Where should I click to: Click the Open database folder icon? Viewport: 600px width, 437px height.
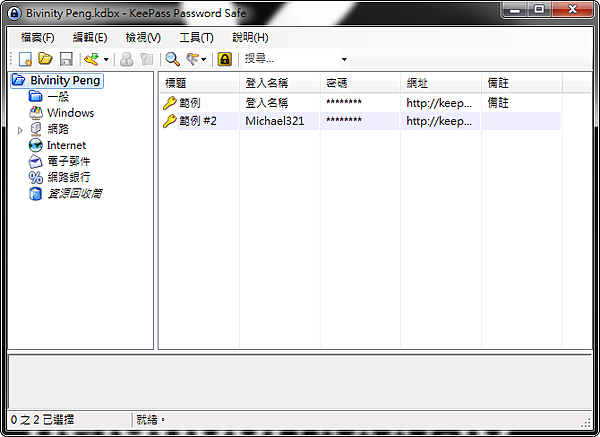pos(46,59)
